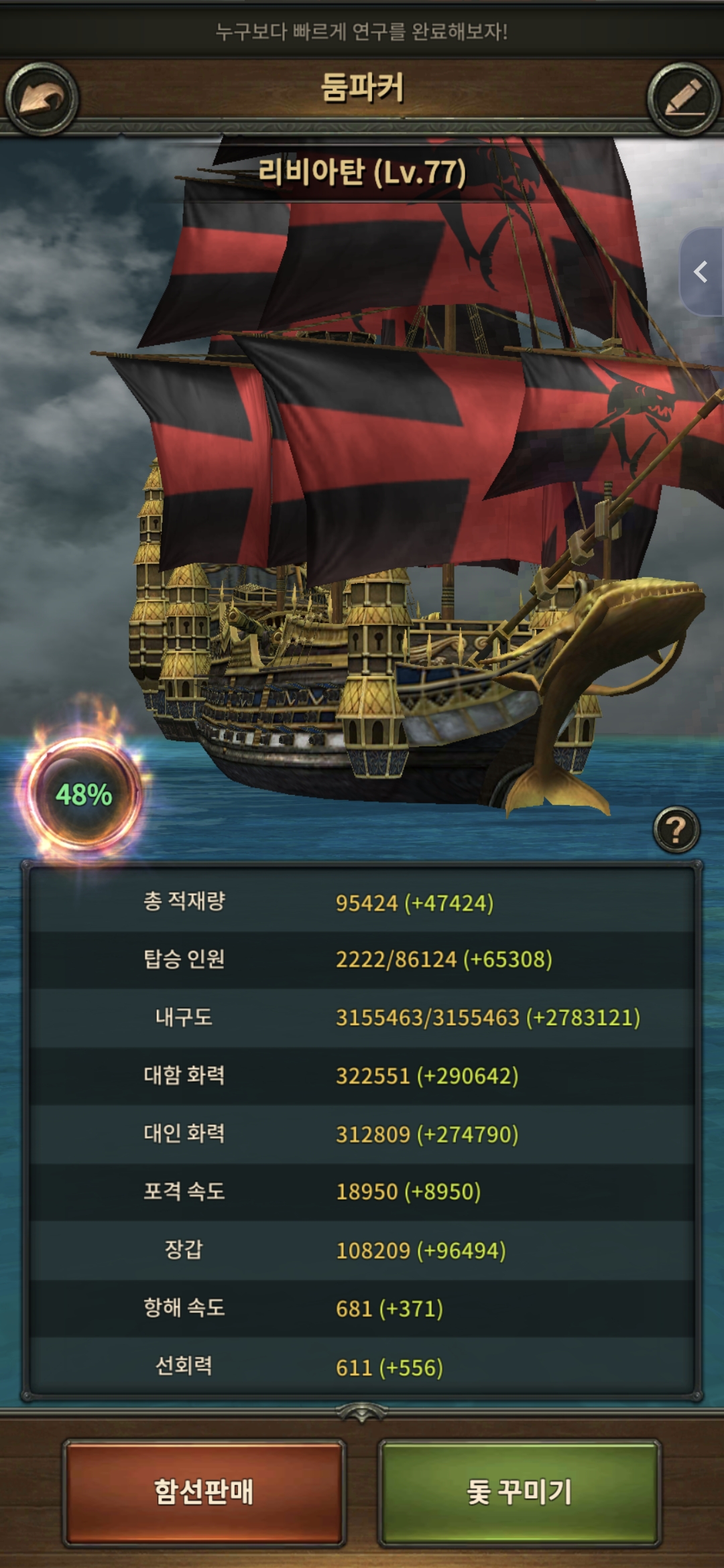Collapse the stats panel handle
This screenshot has width=724, height=1568.
click(x=362, y=1412)
